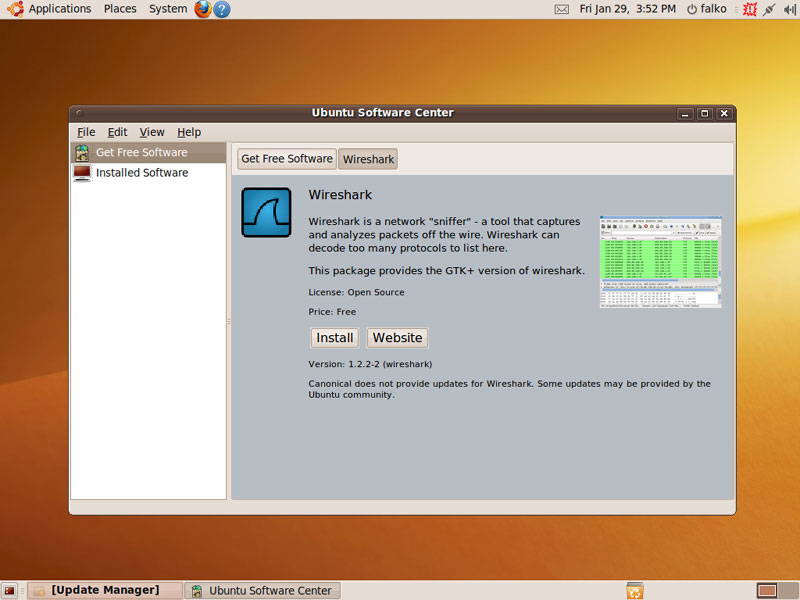This screenshot has width=800, height=600.
Task: Open the blue Help icon in top panel
Action: (x=222, y=9)
